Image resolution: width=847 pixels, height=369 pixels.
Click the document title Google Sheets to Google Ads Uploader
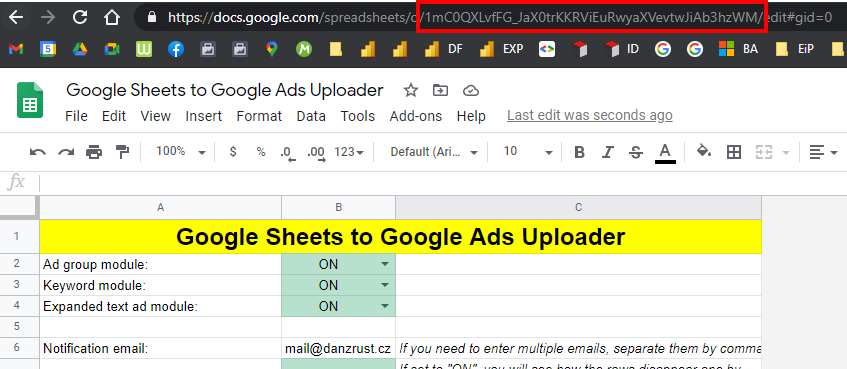click(225, 90)
